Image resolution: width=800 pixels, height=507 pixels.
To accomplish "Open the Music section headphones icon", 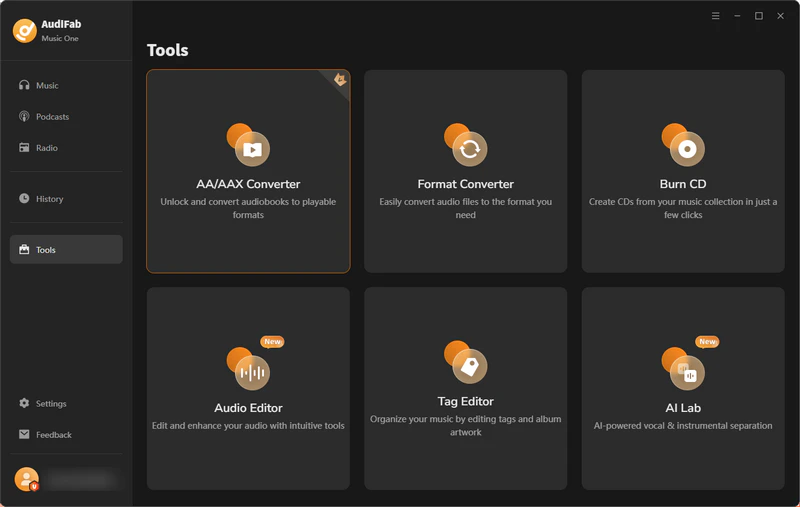I will coord(24,85).
